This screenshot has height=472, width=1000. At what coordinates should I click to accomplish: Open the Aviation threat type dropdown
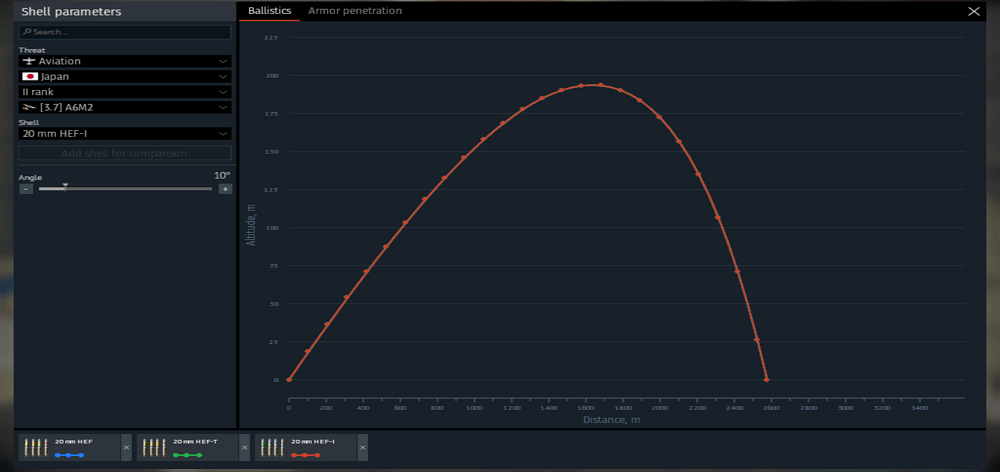125,61
